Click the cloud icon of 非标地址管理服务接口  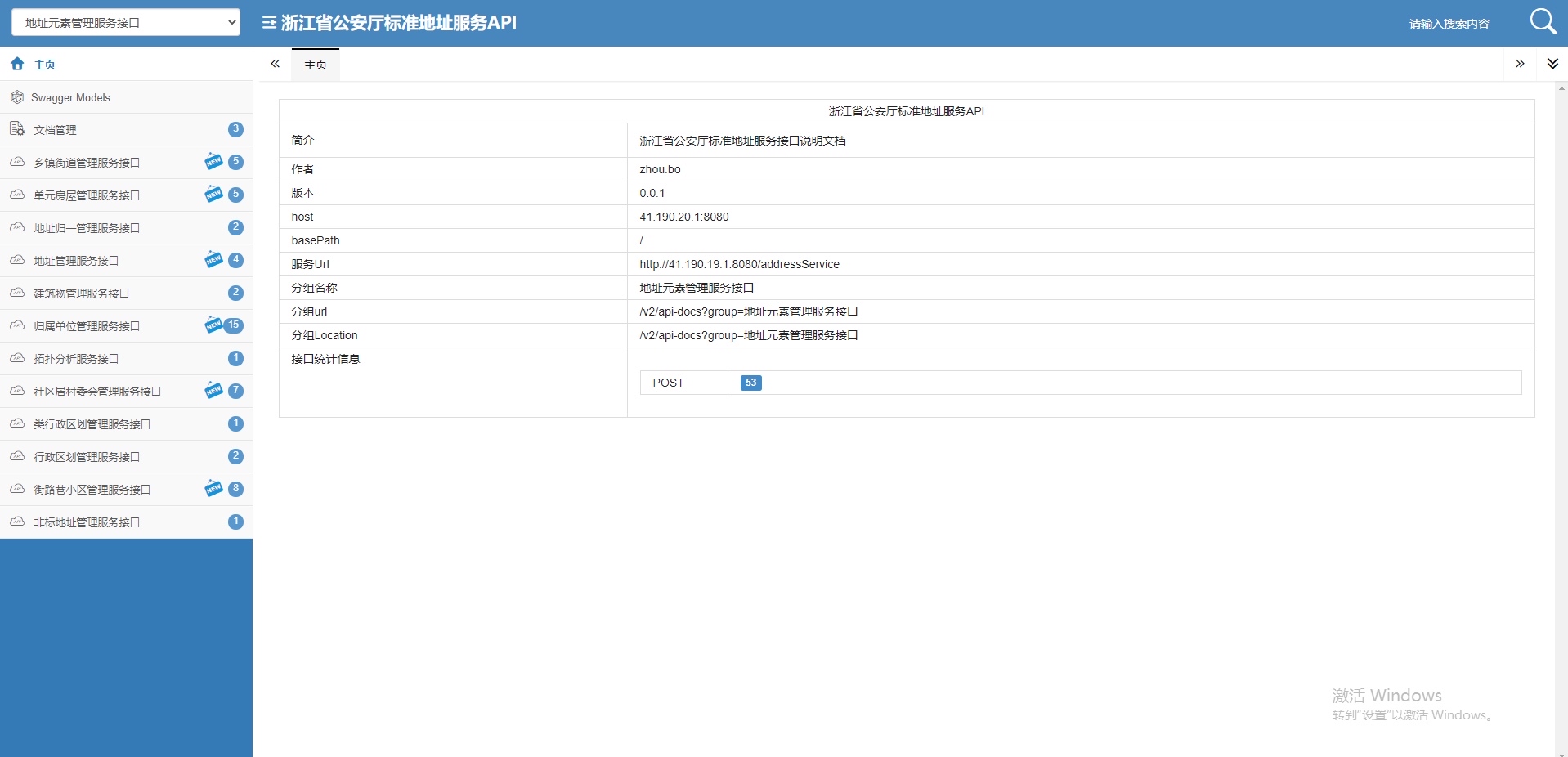click(17, 522)
